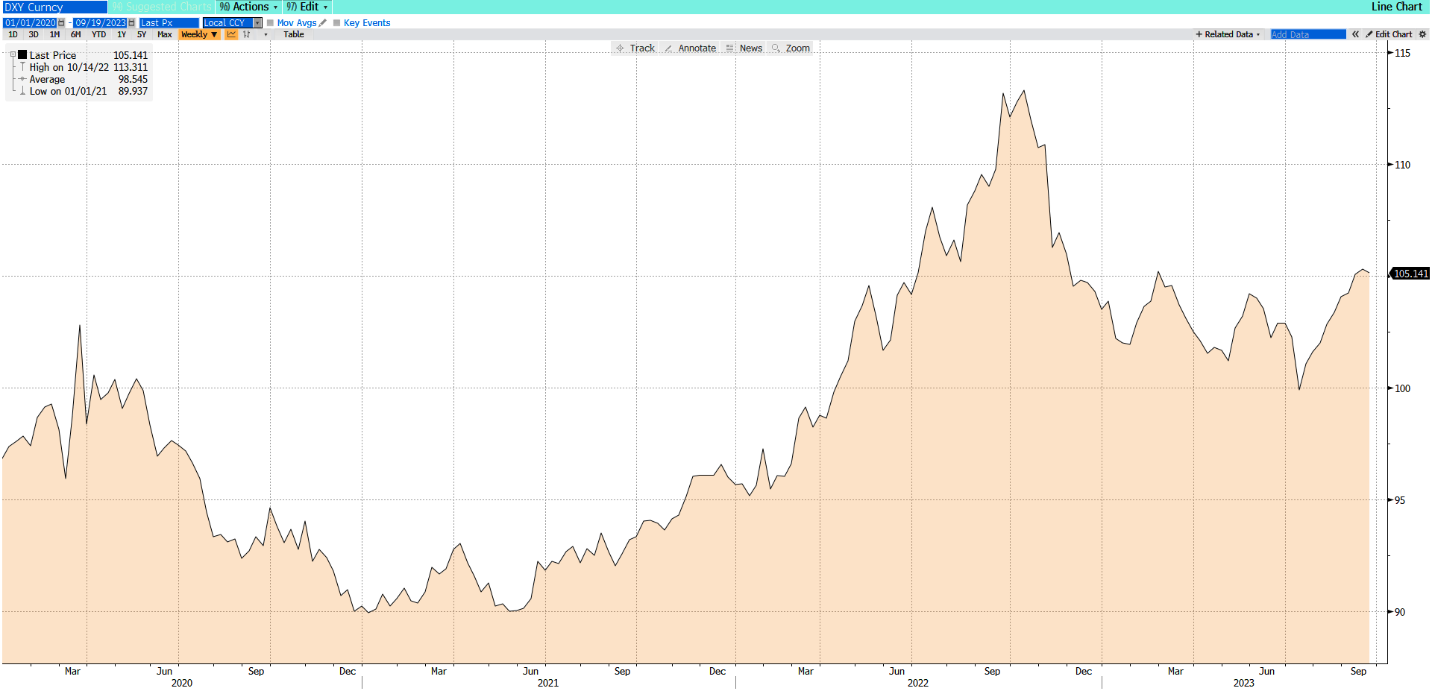Open the end date calendar picker
The width and height of the screenshot is (1432, 694).
point(130,22)
